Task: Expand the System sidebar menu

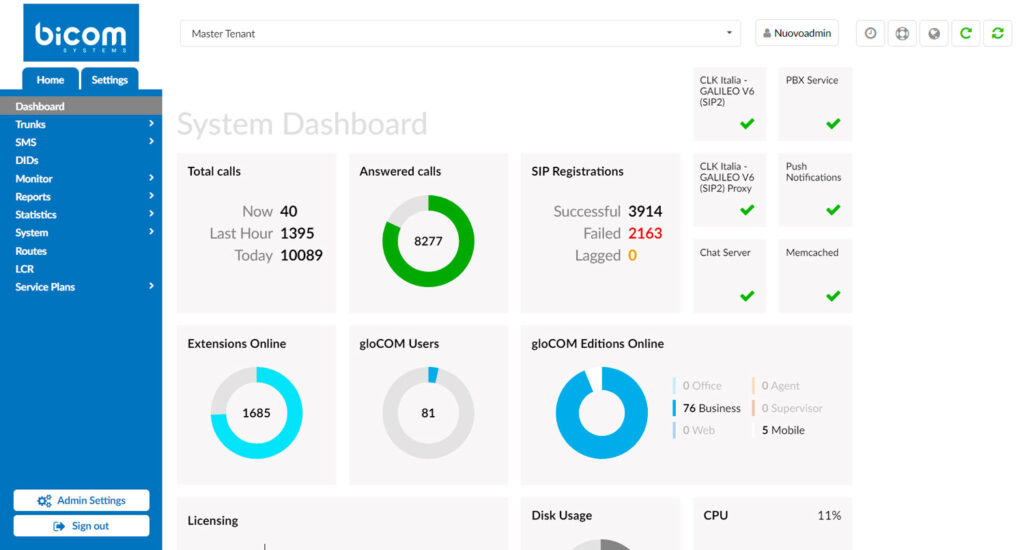Action: [x=81, y=233]
